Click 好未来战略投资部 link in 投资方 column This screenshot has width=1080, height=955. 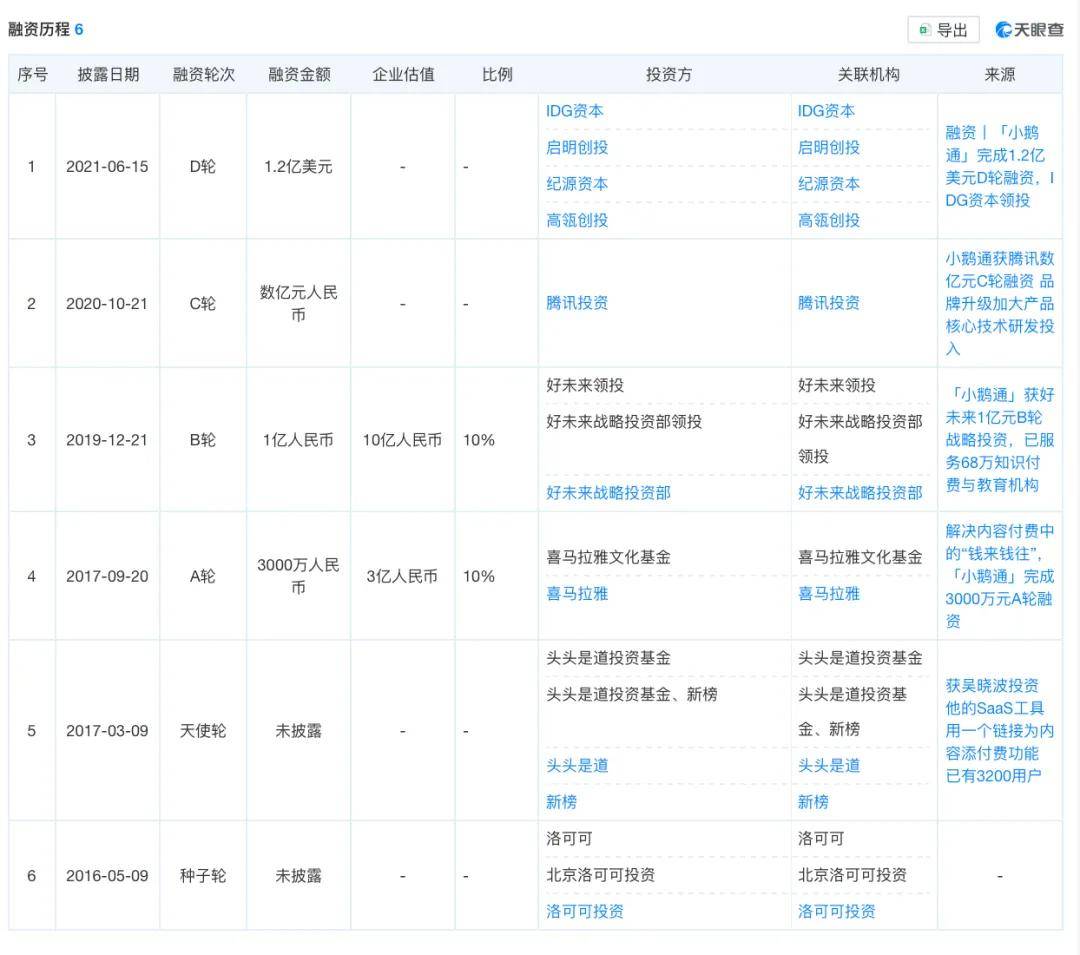pos(608,492)
